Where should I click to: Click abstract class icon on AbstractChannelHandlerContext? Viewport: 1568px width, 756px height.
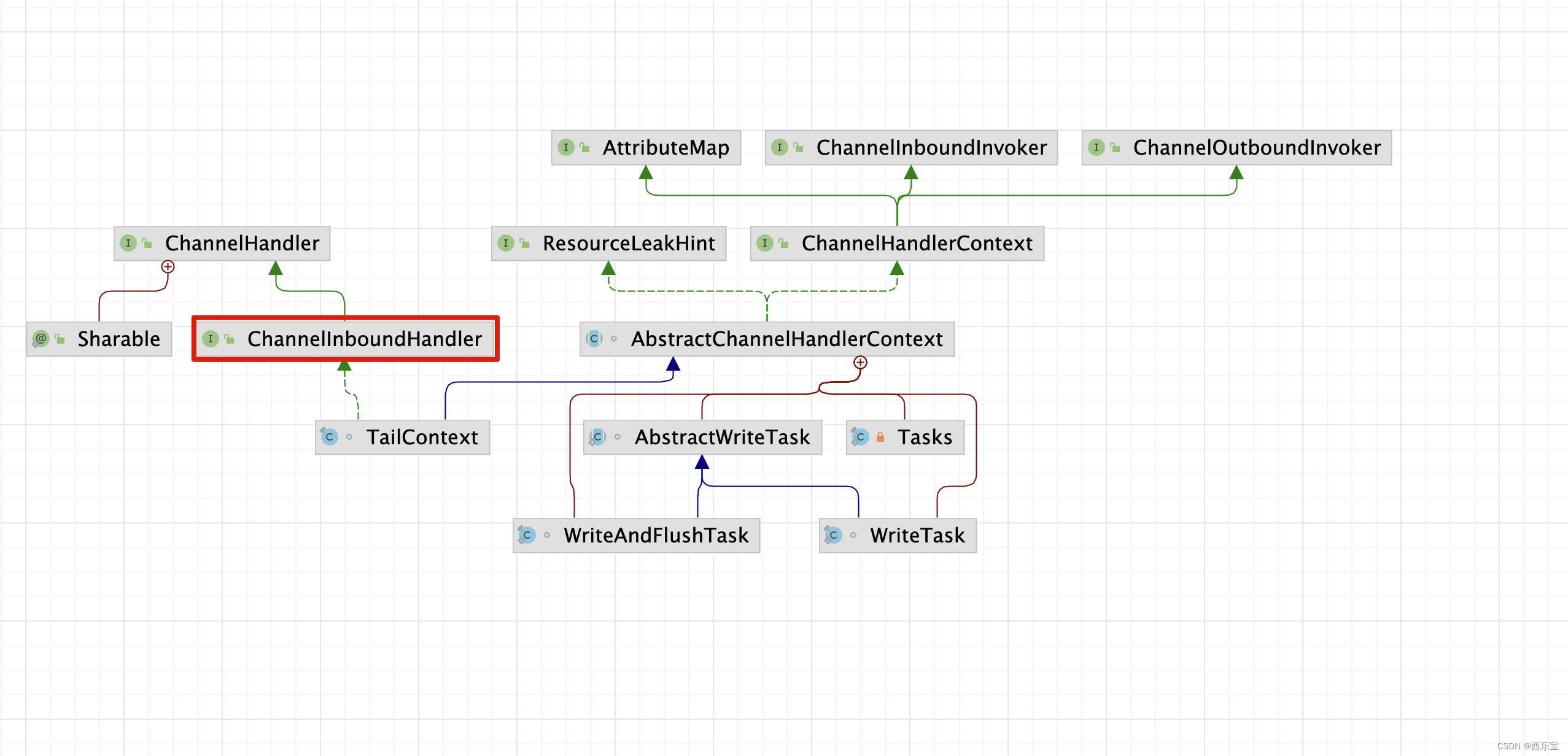[594, 339]
